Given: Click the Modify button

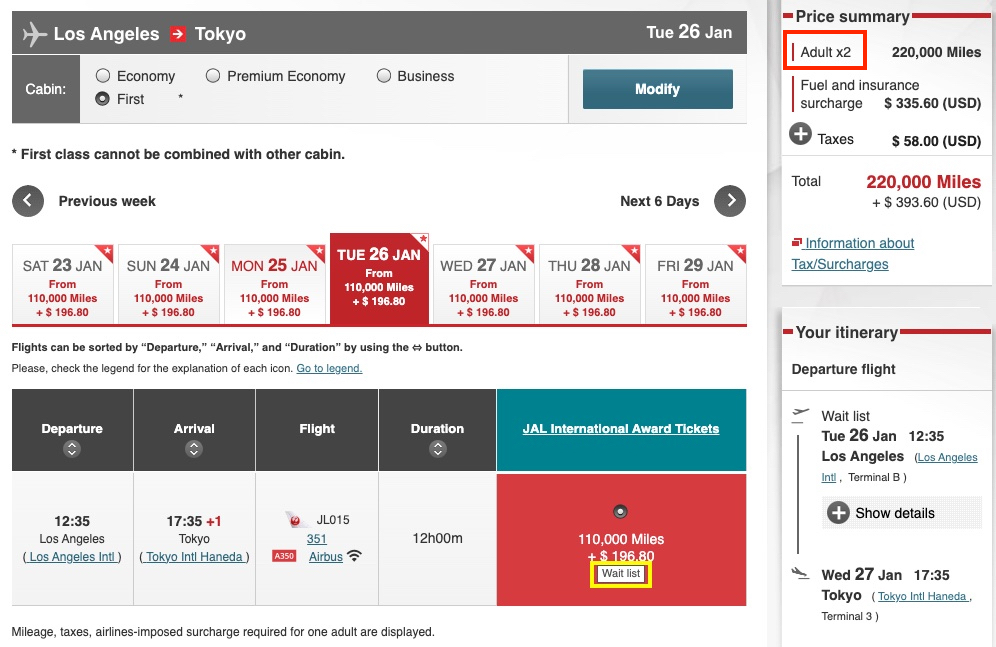Looking at the screenshot, I should pos(657,89).
